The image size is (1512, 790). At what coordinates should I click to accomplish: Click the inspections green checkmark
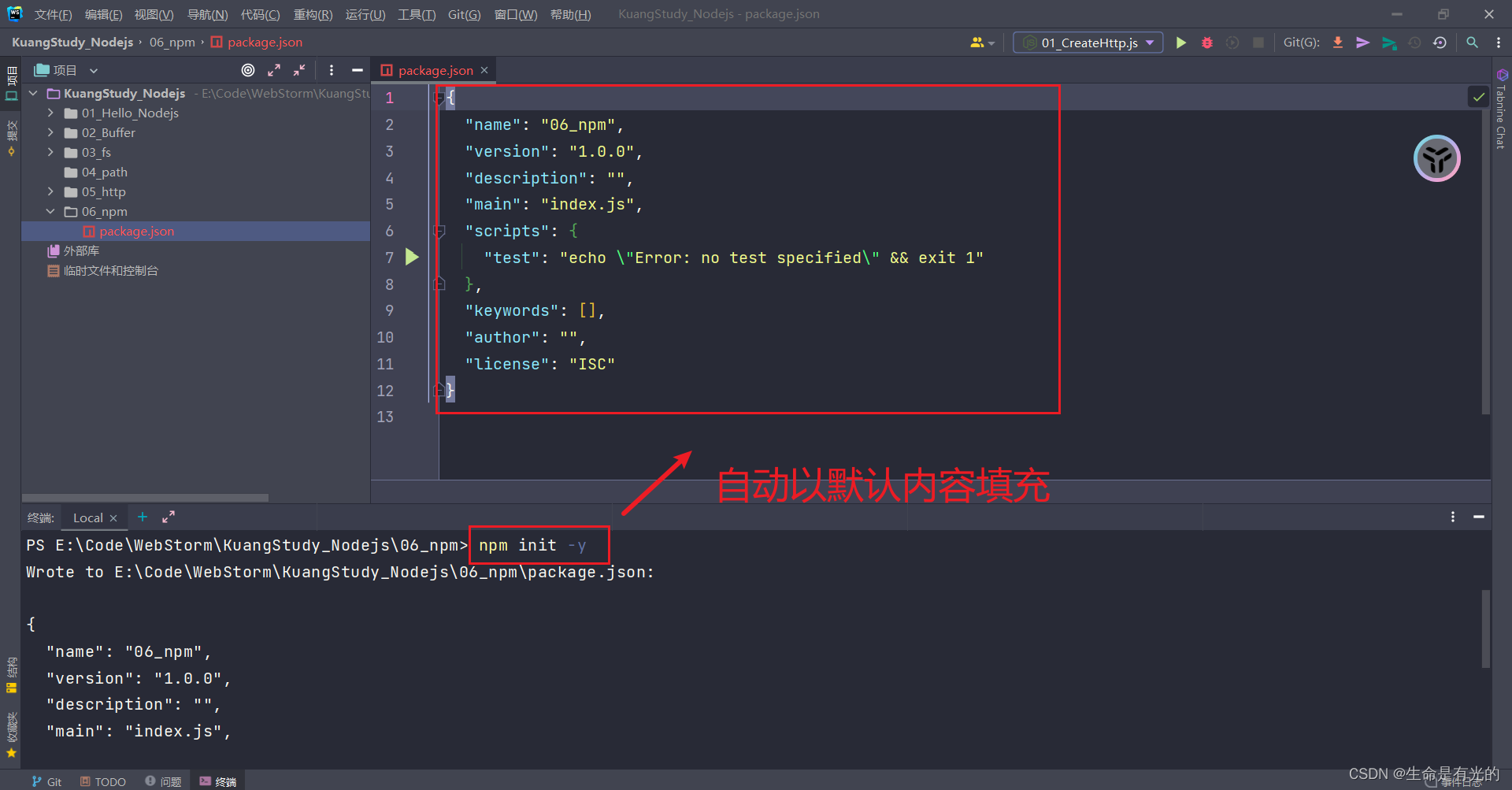[x=1478, y=97]
